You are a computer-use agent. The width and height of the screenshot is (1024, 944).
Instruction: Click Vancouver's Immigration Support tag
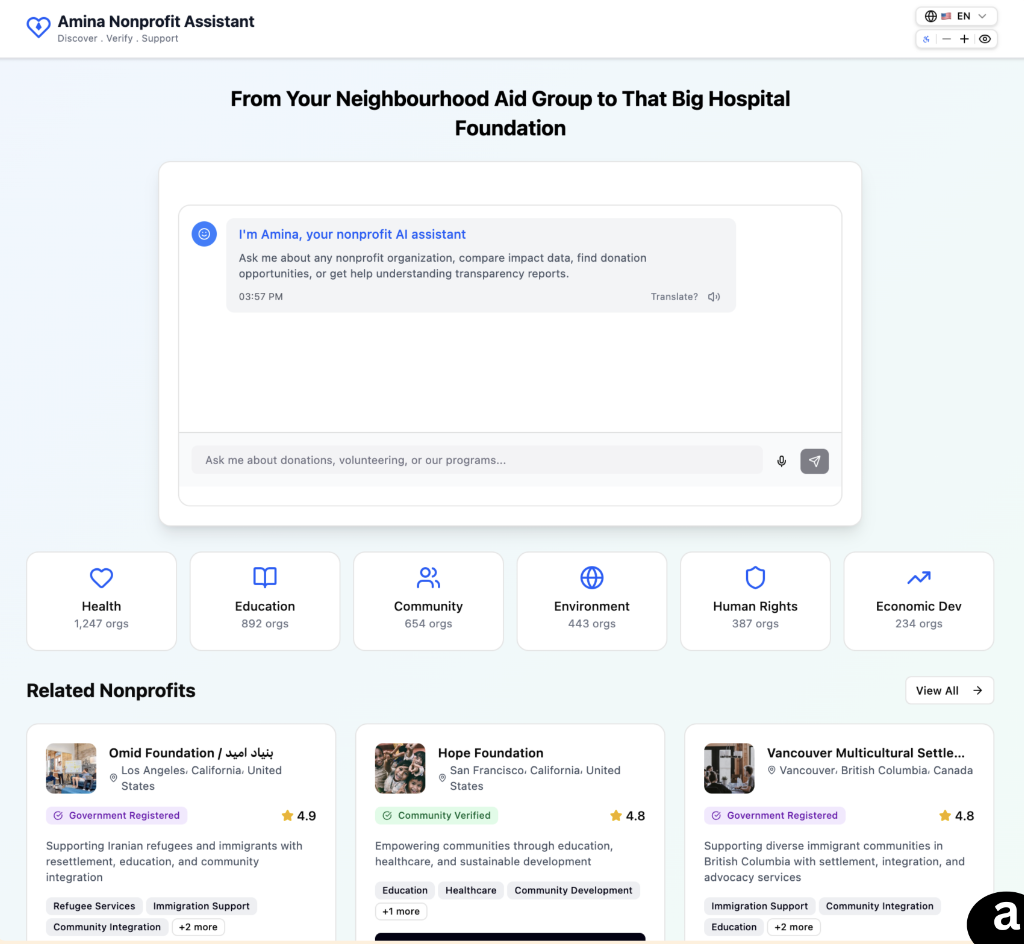pyautogui.click(x=760, y=906)
